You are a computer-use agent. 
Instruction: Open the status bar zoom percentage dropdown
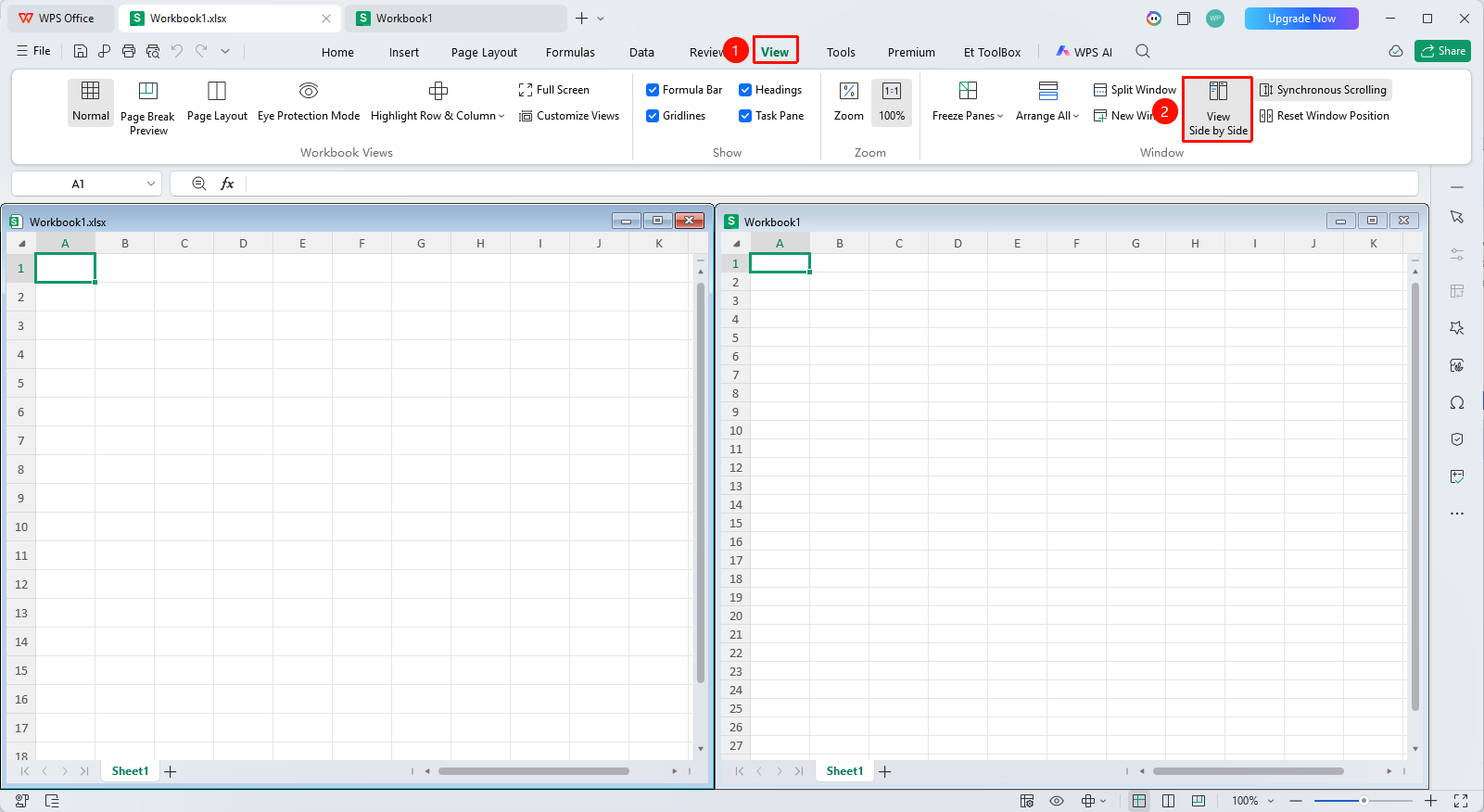[1271, 801]
